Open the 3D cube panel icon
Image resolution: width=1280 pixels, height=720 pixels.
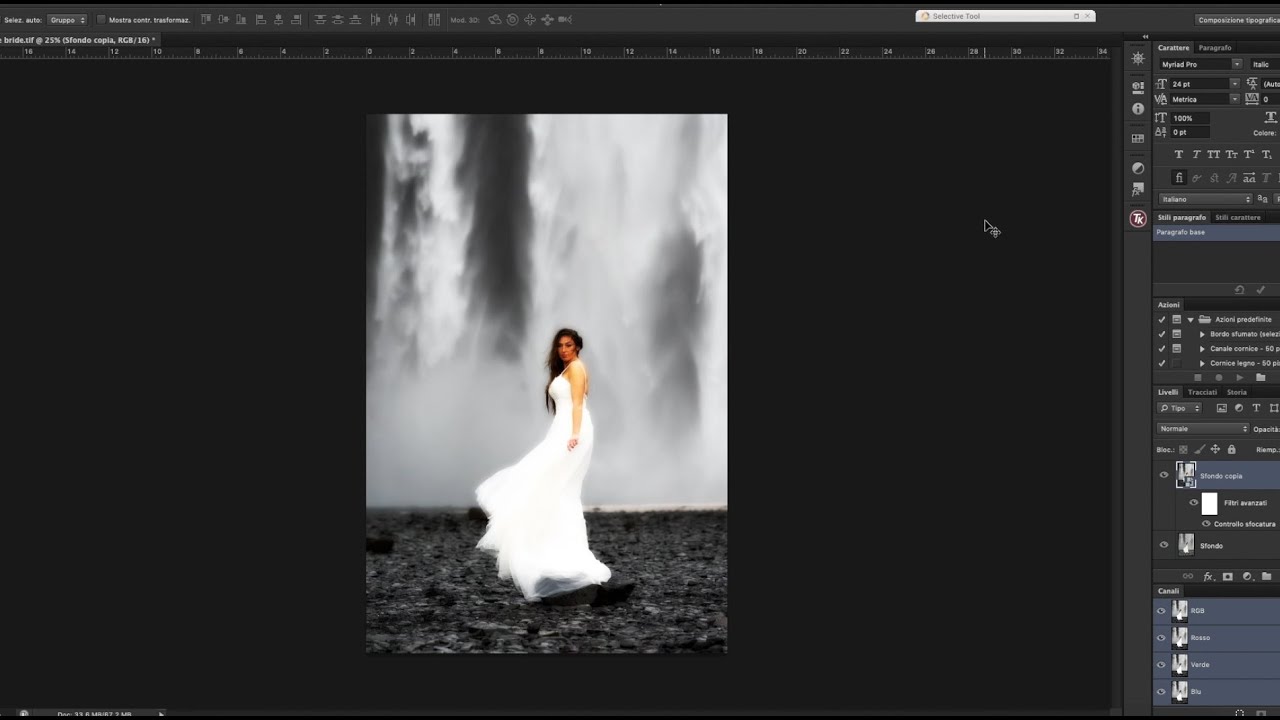[1138, 87]
